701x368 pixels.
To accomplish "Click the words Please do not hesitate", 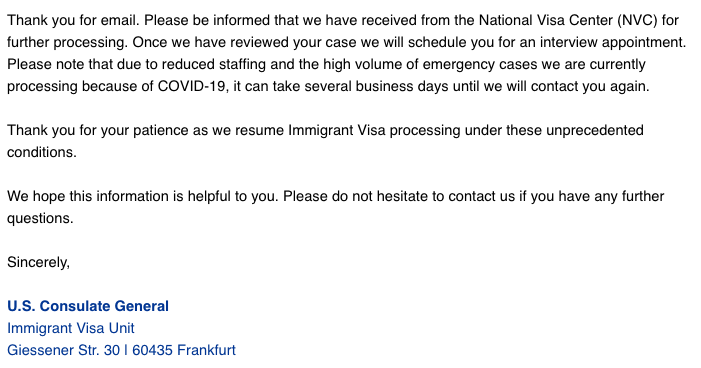I will [x=355, y=196].
